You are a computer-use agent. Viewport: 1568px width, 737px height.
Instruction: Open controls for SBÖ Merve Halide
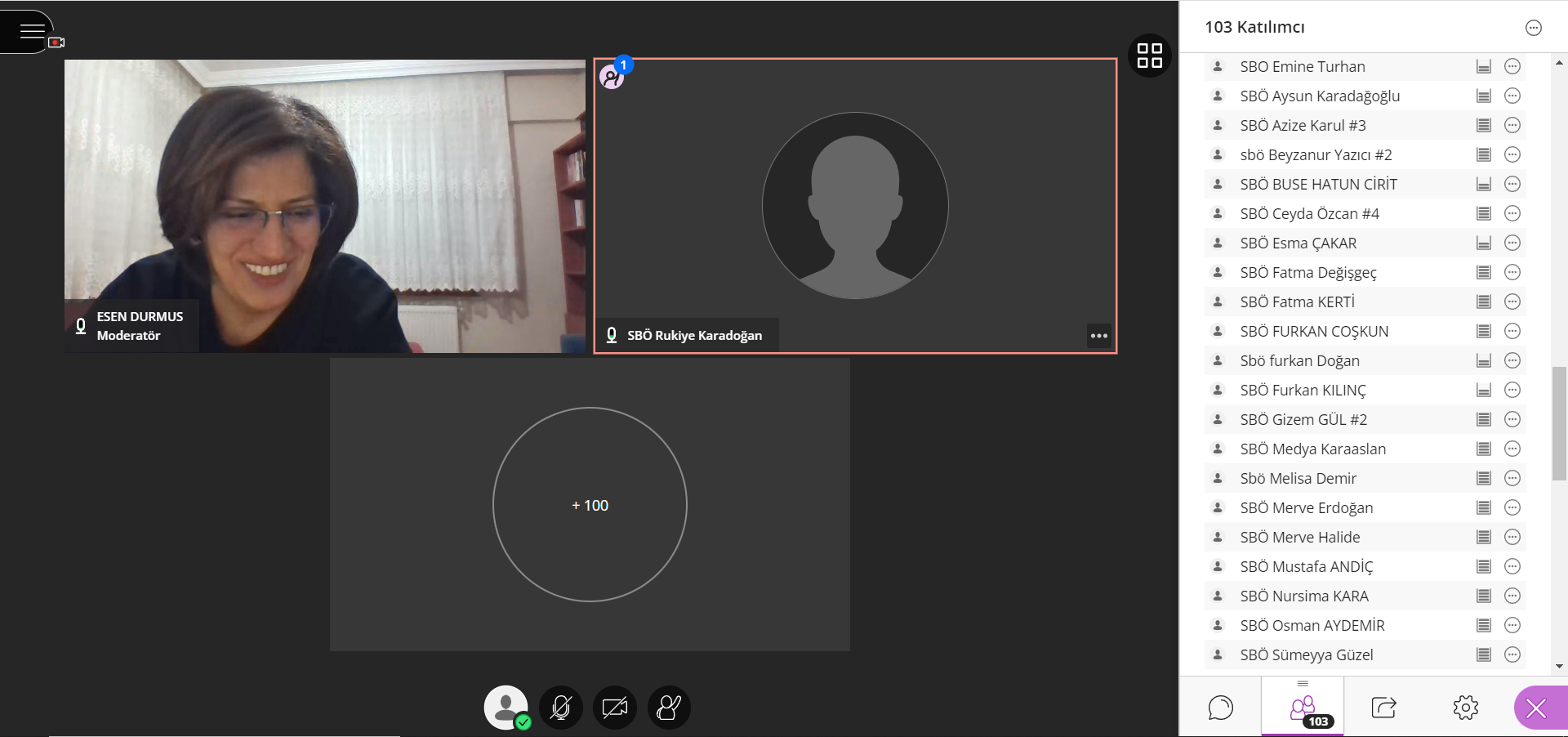click(x=1512, y=537)
